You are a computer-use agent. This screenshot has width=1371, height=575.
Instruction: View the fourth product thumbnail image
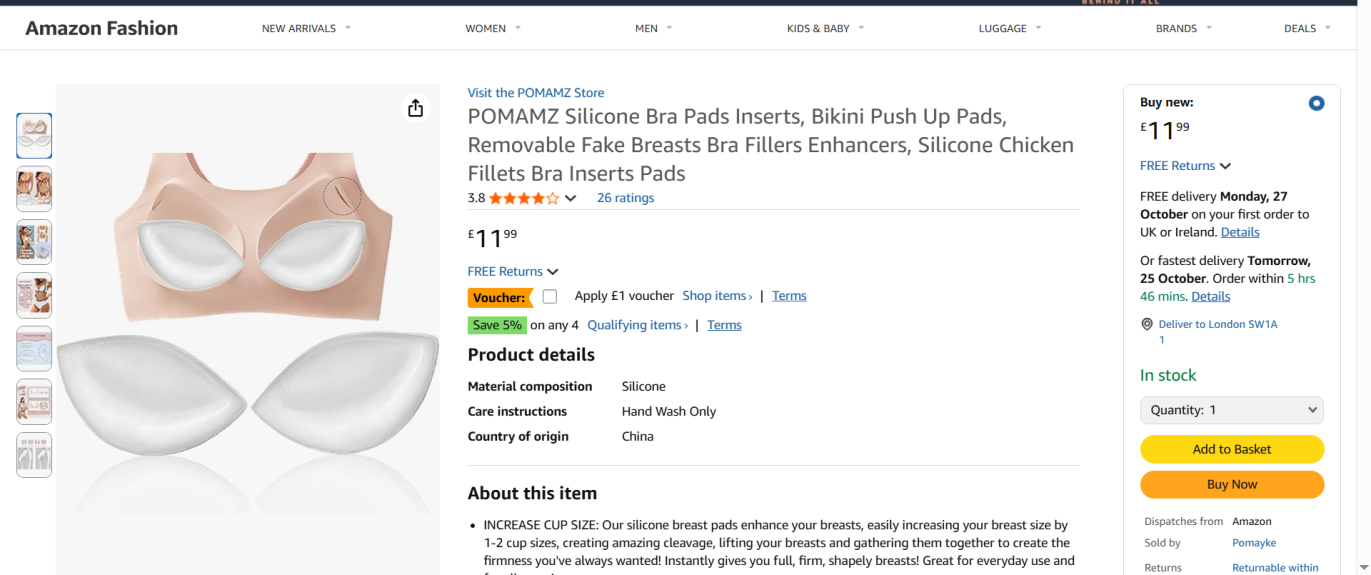point(34,295)
